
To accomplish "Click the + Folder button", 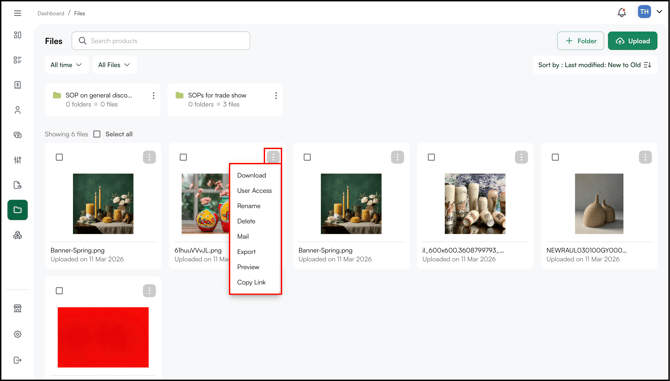I will click(580, 41).
